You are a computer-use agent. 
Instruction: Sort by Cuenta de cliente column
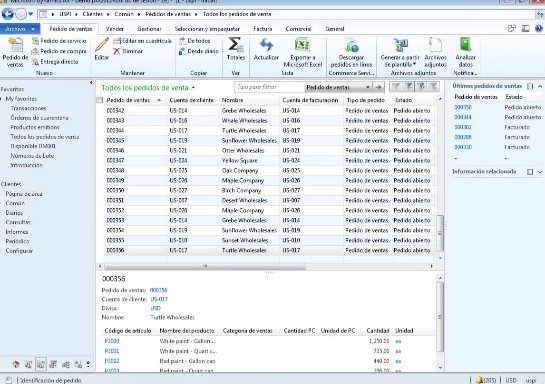pos(192,100)
